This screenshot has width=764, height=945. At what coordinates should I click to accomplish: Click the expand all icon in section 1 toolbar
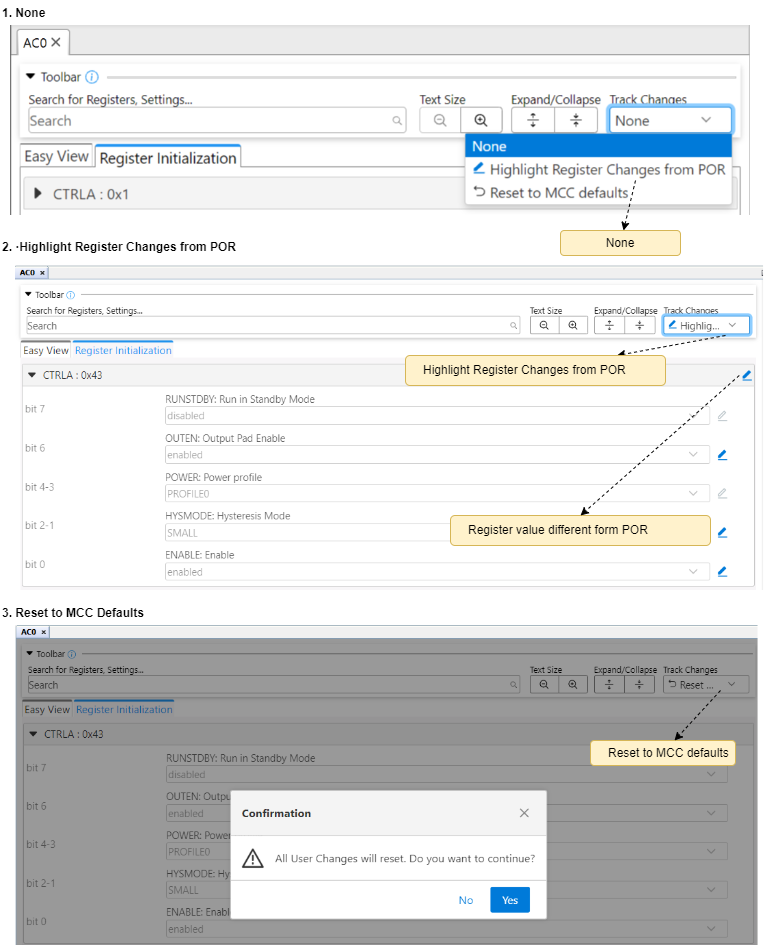pyautogui.click(x=533, y=120)
